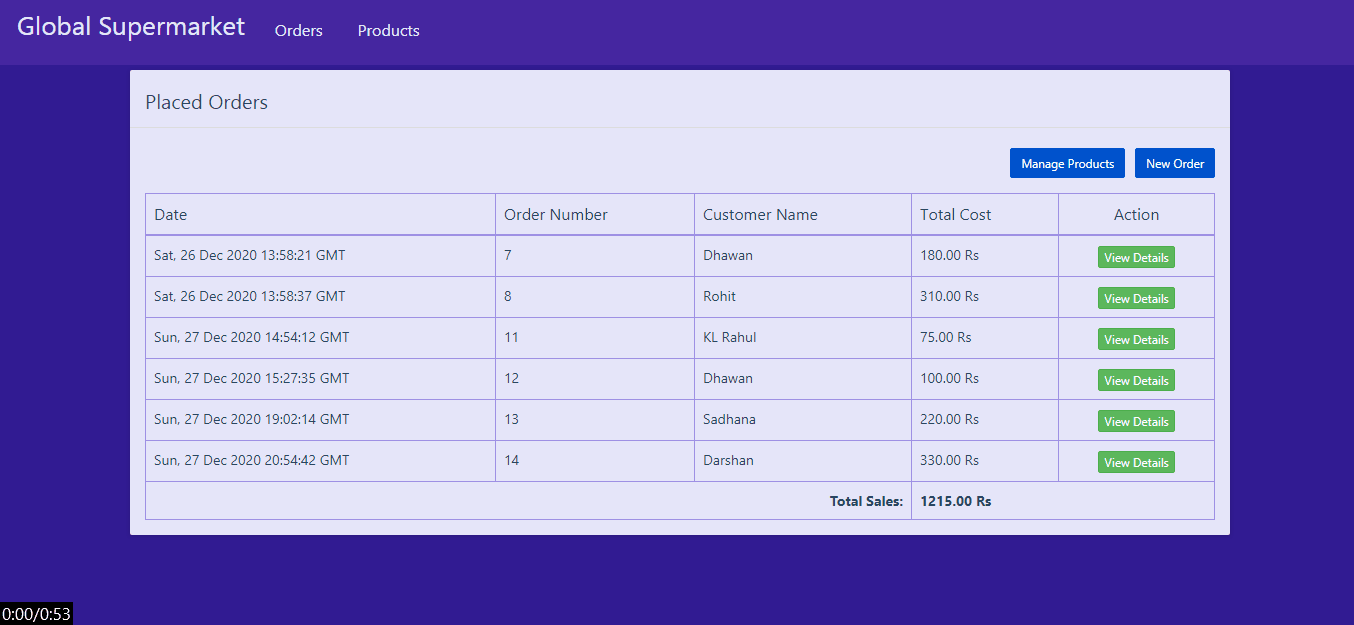This screenshot has height=625, width=1354.
Task: Open the Products menu item
Action: [389, 31]
